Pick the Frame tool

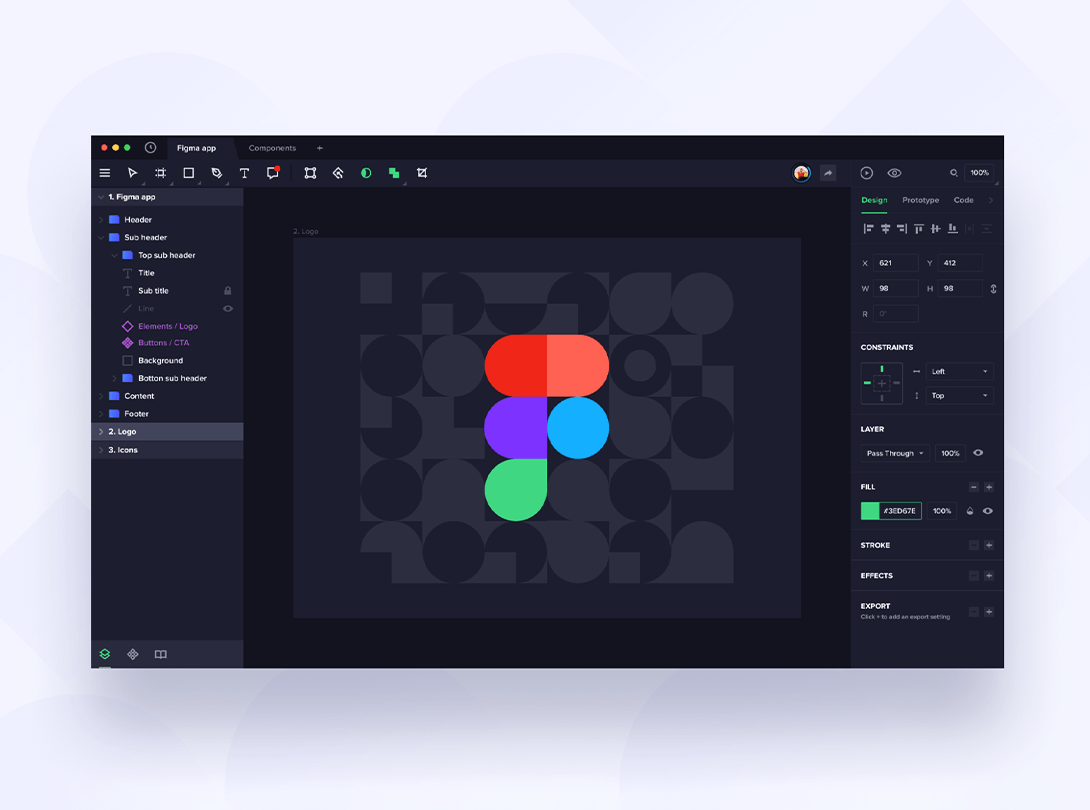click(x=160, y=173)
